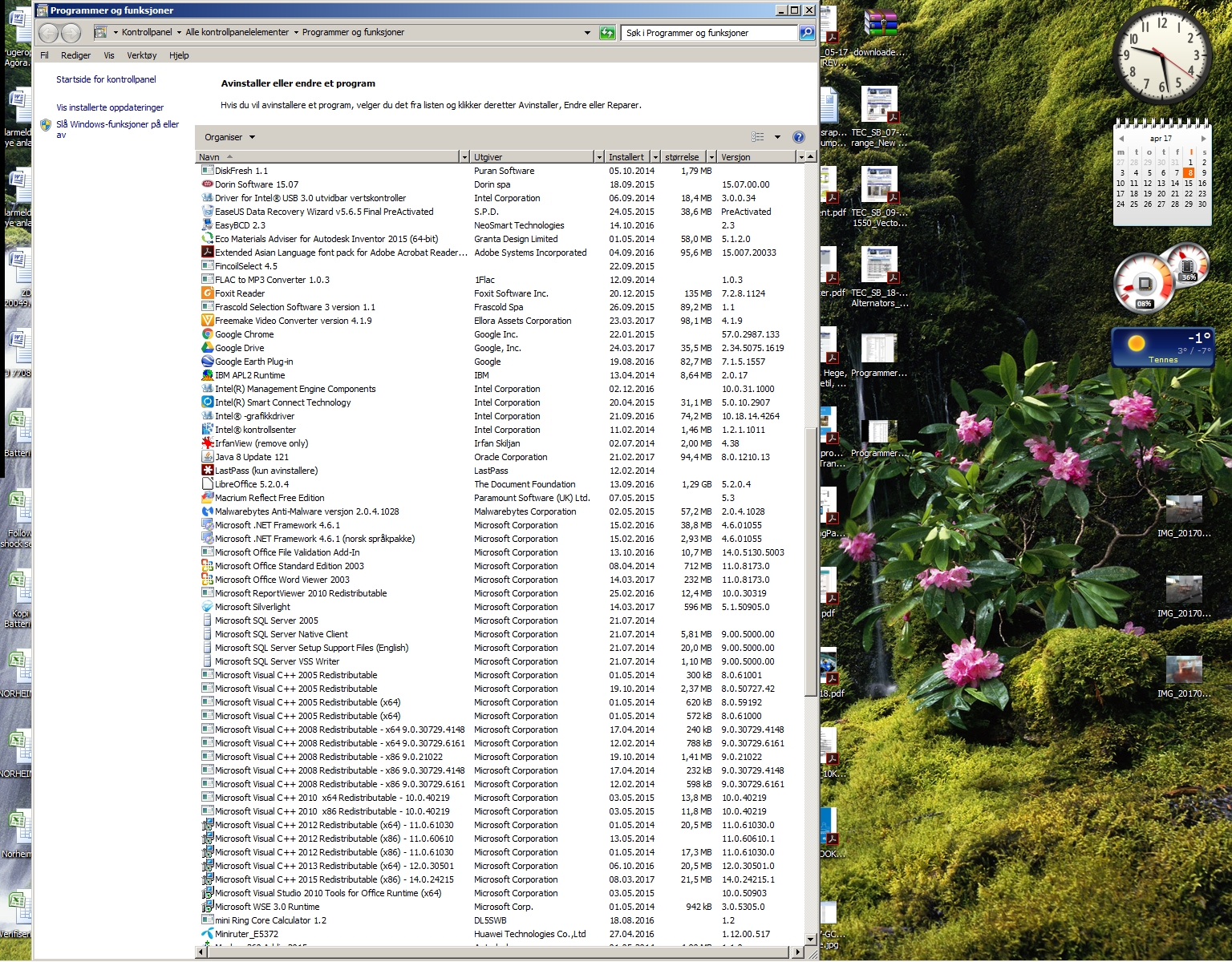Expand the Kontrollpanel breadcrumb arrow
Screen dimensions: 1232x962
[179, 33]
